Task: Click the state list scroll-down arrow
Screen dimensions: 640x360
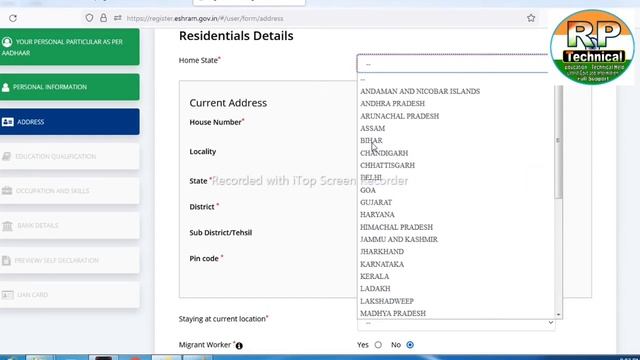Action: point(558,315)
